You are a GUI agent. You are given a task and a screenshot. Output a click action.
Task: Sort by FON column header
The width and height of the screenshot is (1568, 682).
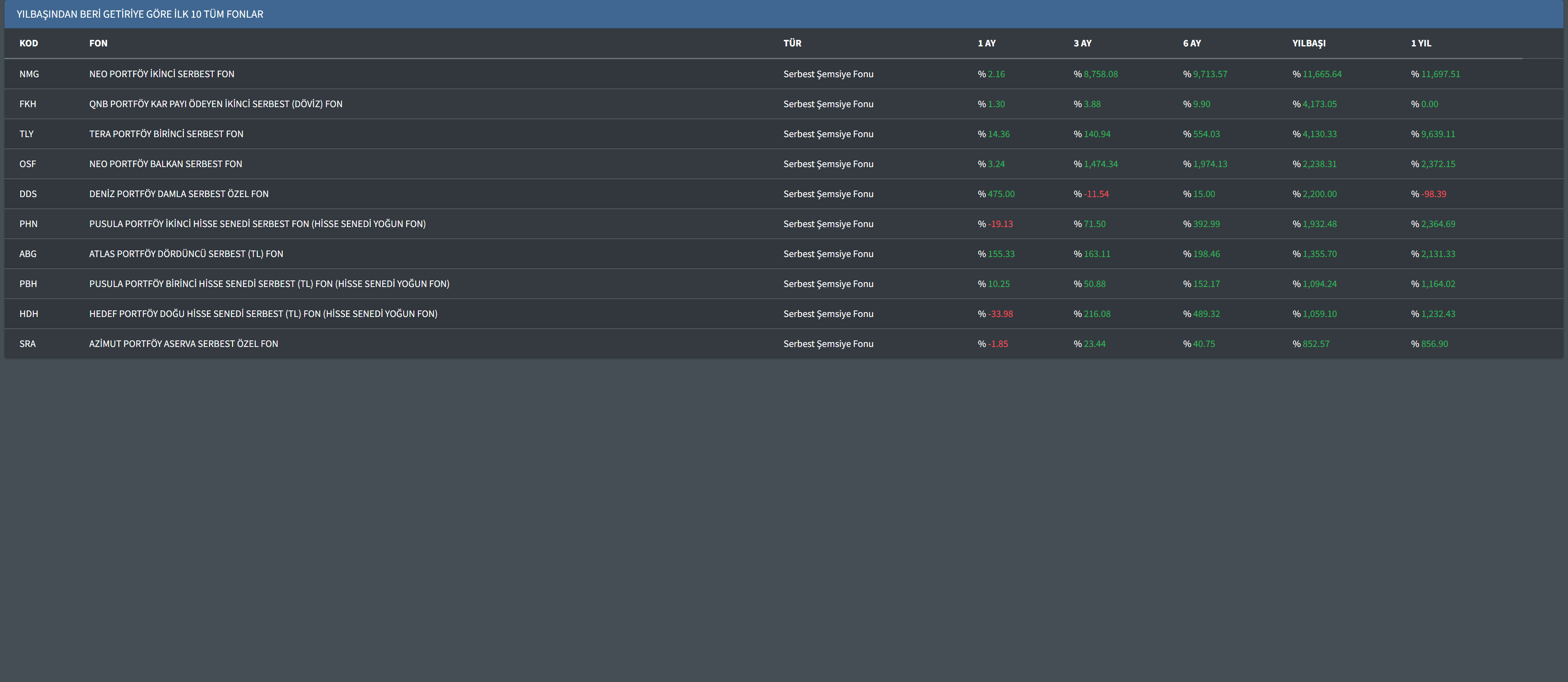pyautogui.click(x=98, y=43)
